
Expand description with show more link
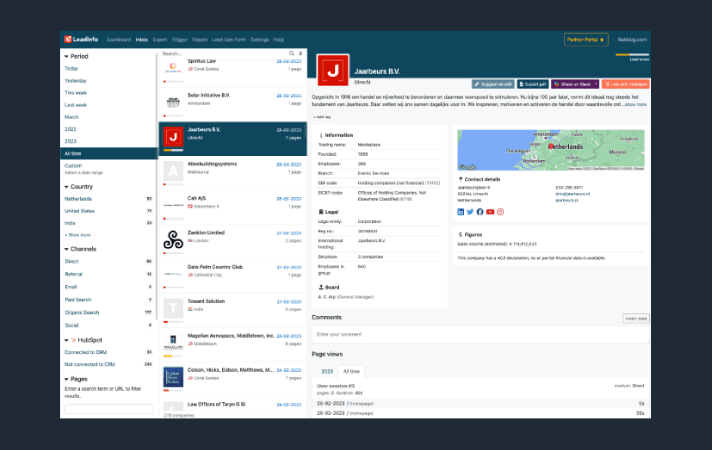(x=636, y=104)
